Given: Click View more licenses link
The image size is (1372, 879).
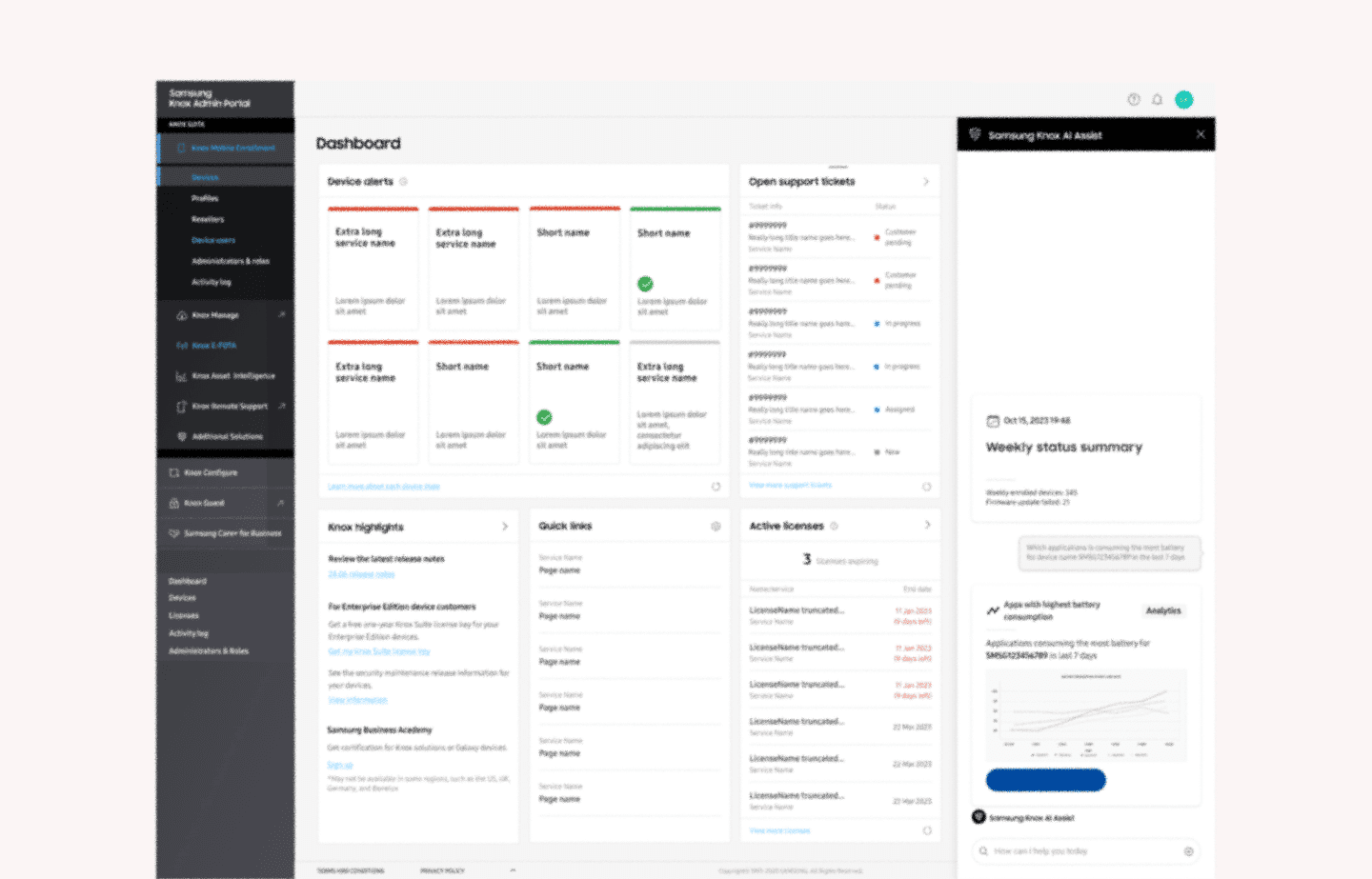Looking at the screenshot, I should tap(779, 830).
